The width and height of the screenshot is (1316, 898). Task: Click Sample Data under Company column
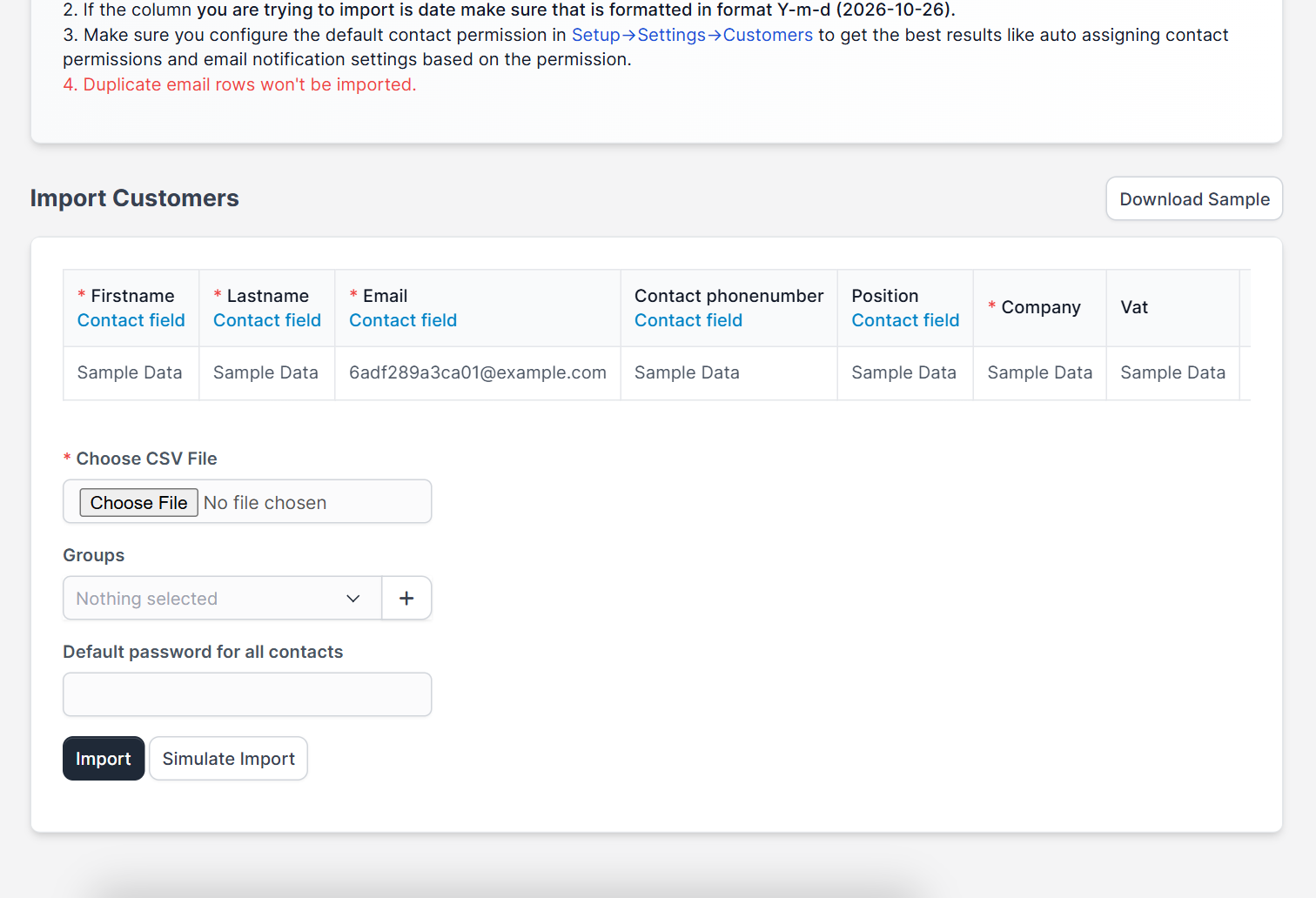pyautogui.click(x=1039, y=372)
